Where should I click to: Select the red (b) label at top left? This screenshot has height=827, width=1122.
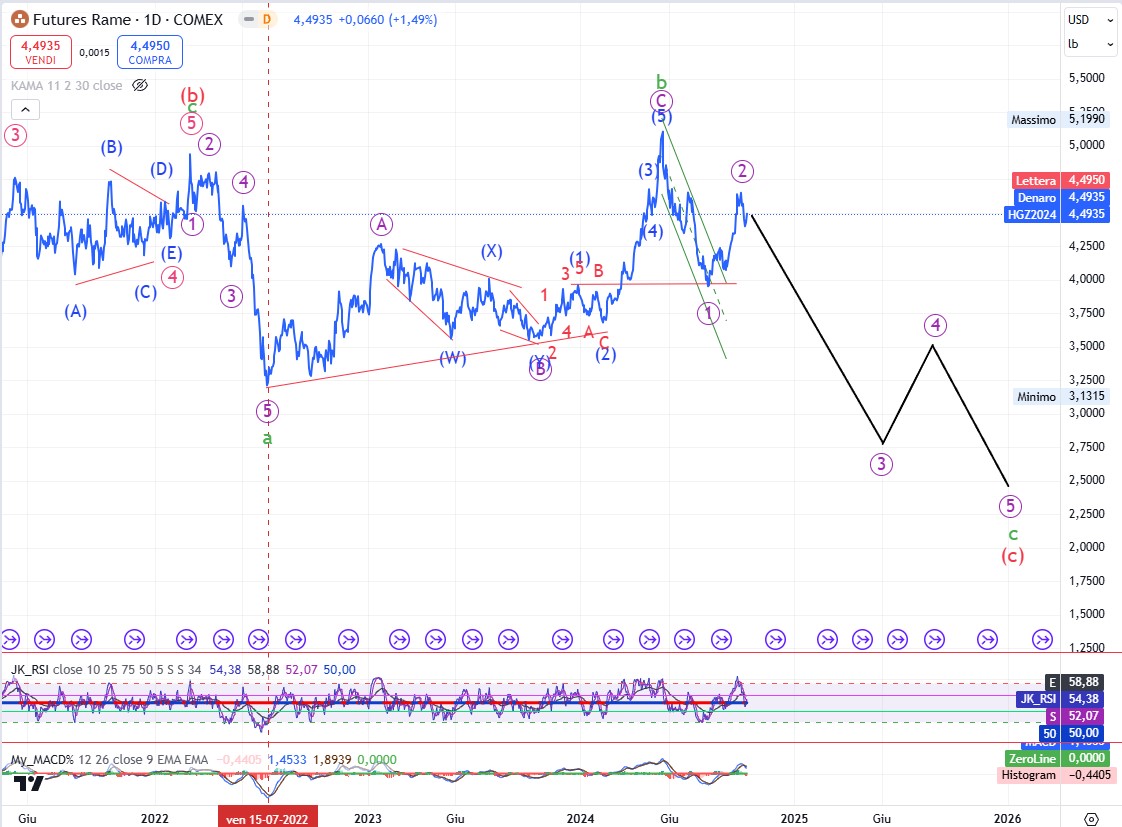(x=192, y=94)
